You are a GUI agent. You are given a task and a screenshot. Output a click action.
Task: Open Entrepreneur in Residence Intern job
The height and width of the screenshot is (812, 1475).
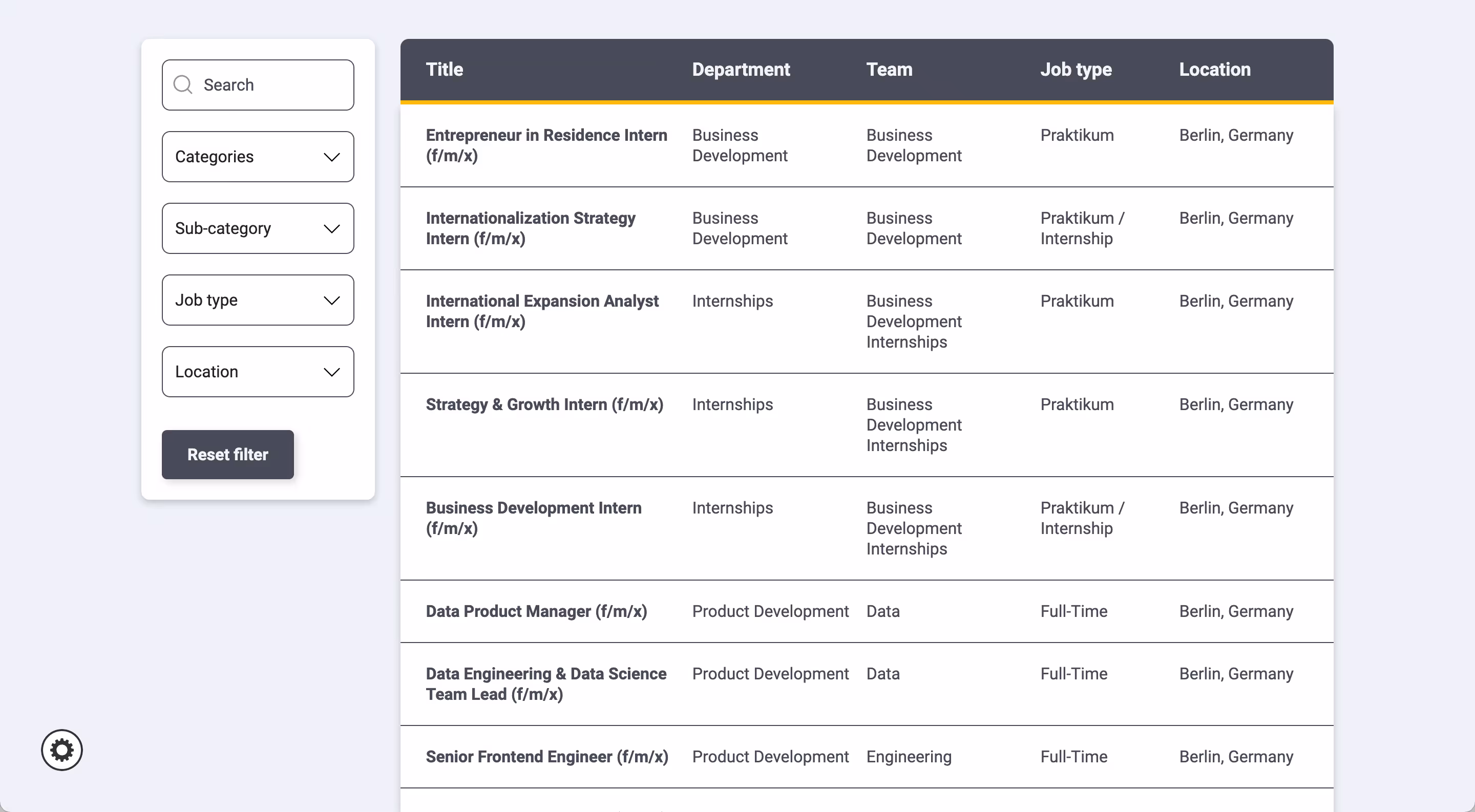coord(546,145)
